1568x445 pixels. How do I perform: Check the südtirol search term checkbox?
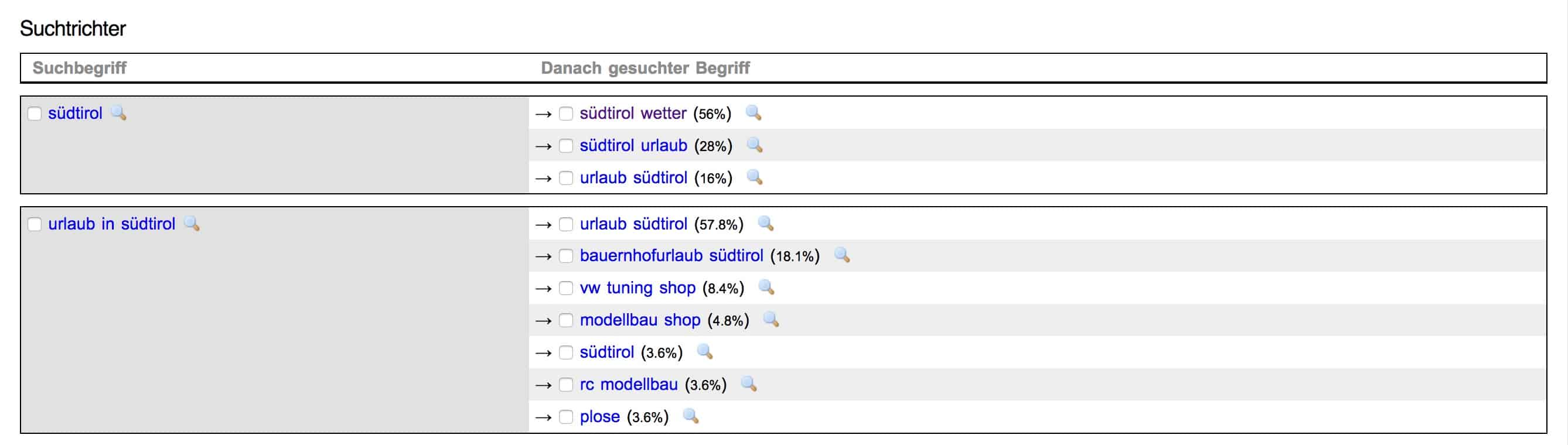coord(35,114)
